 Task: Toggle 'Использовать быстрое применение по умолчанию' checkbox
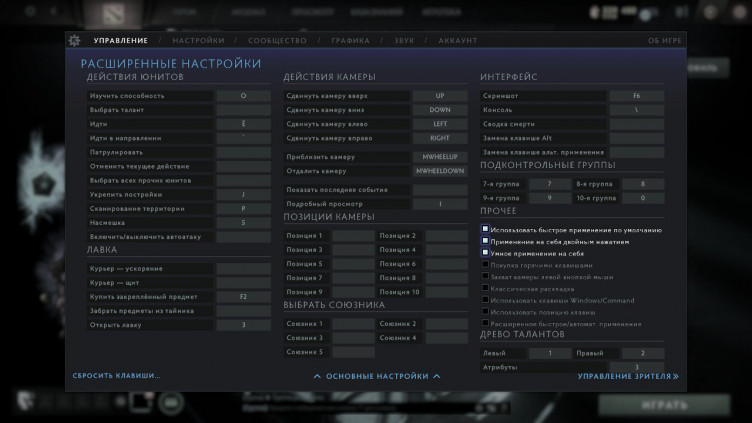[x=485, y=229]
